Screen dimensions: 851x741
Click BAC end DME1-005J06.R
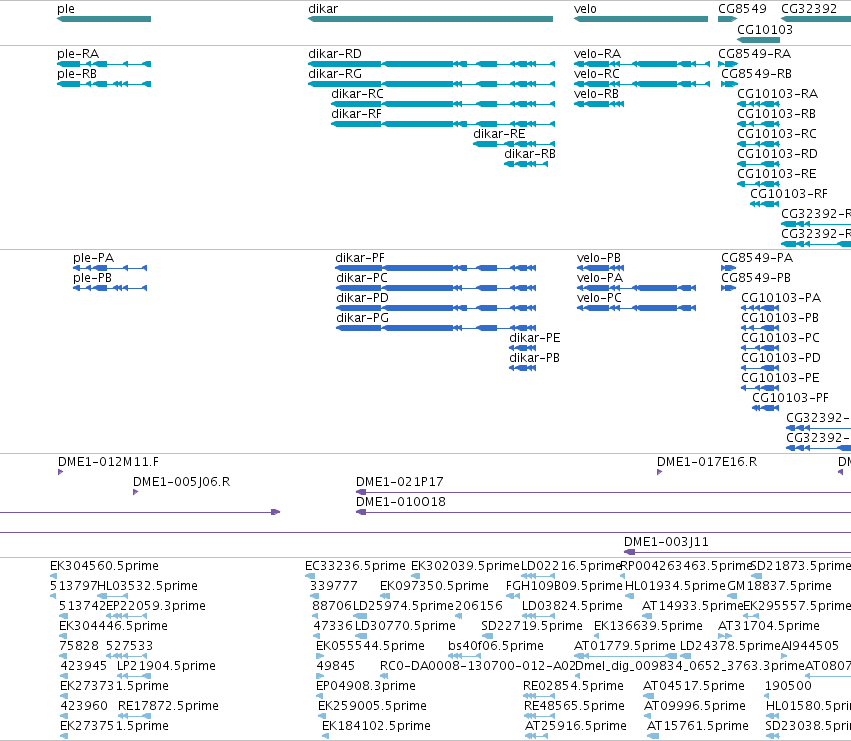(136, 492)
